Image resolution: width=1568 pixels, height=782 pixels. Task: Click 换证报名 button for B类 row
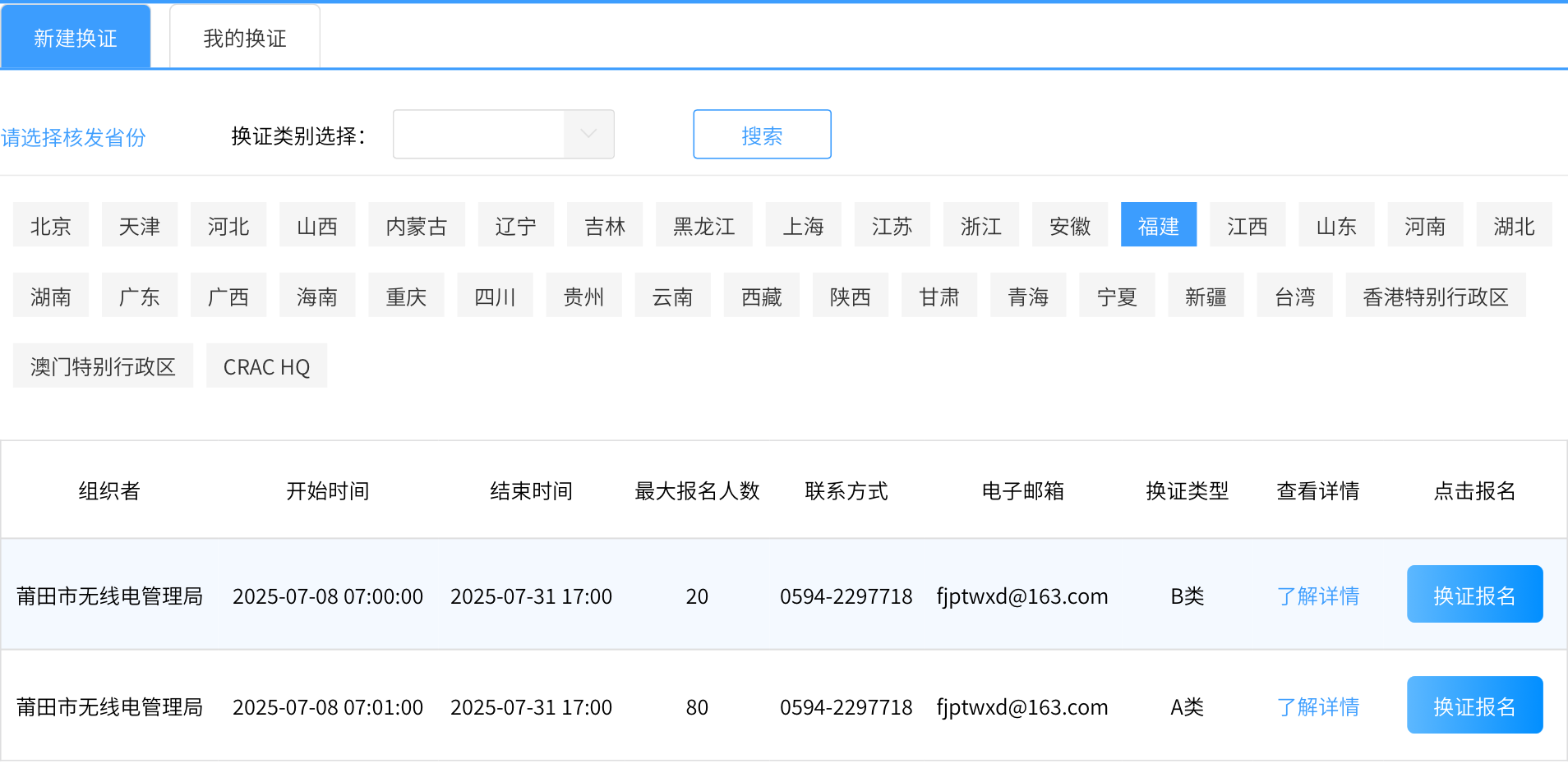click(1475, 594)
